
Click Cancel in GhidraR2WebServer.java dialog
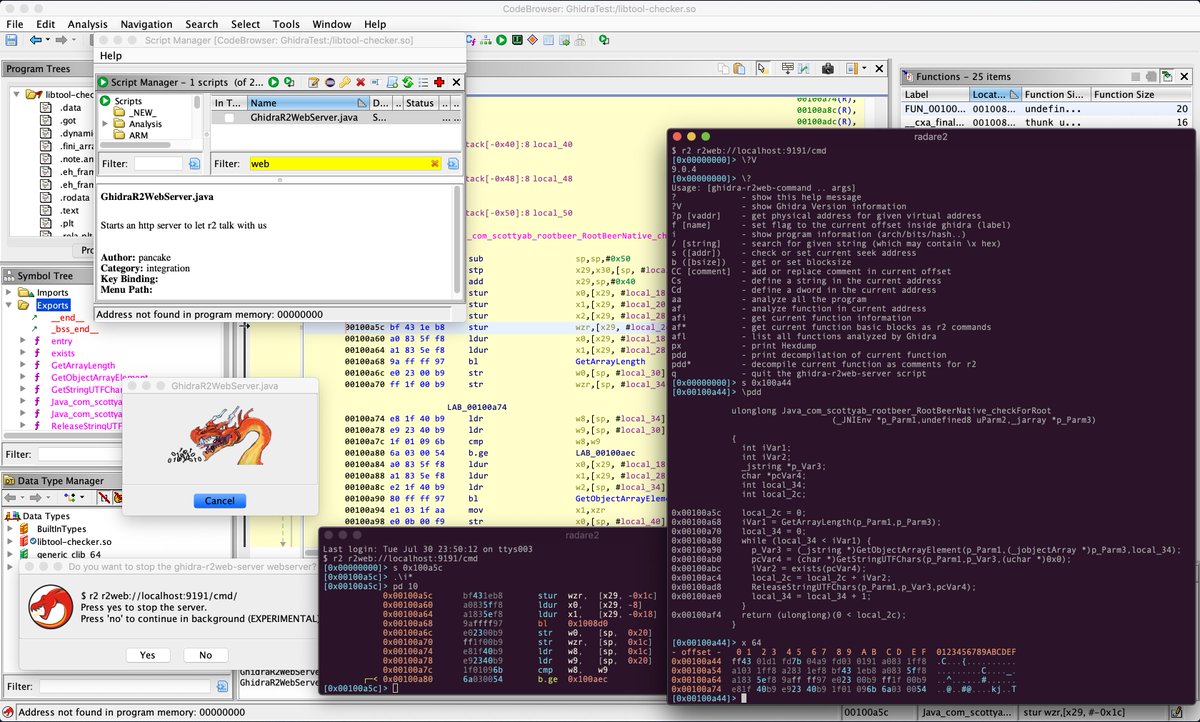coord(219,500)
